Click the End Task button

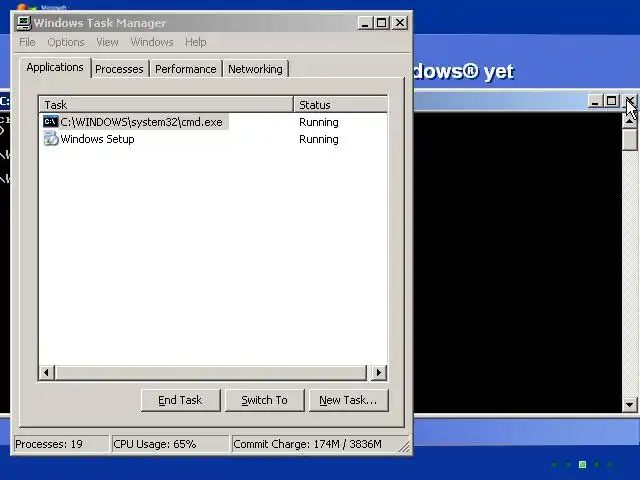[x=180, y=400]
